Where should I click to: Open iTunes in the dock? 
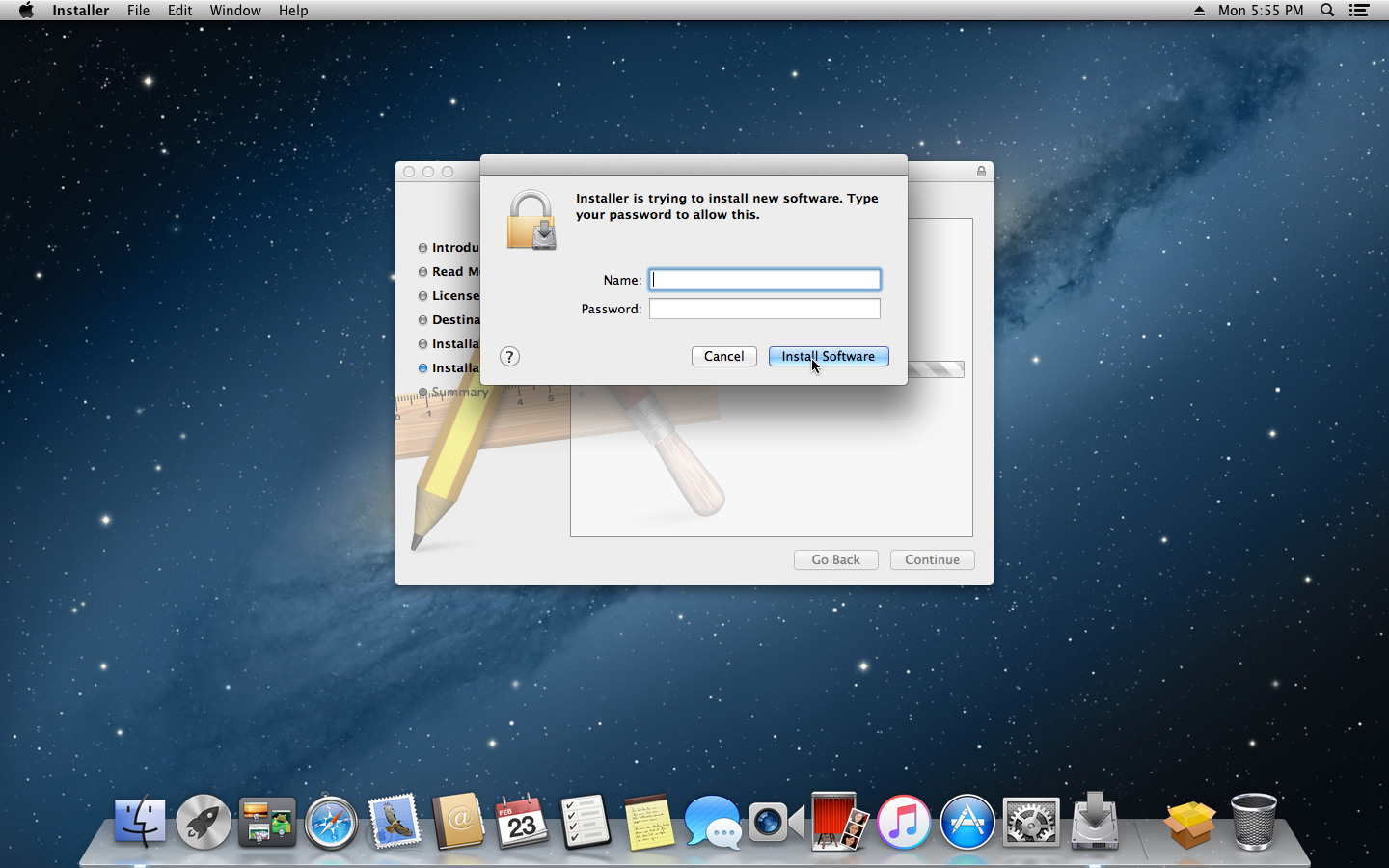[903, 824]
